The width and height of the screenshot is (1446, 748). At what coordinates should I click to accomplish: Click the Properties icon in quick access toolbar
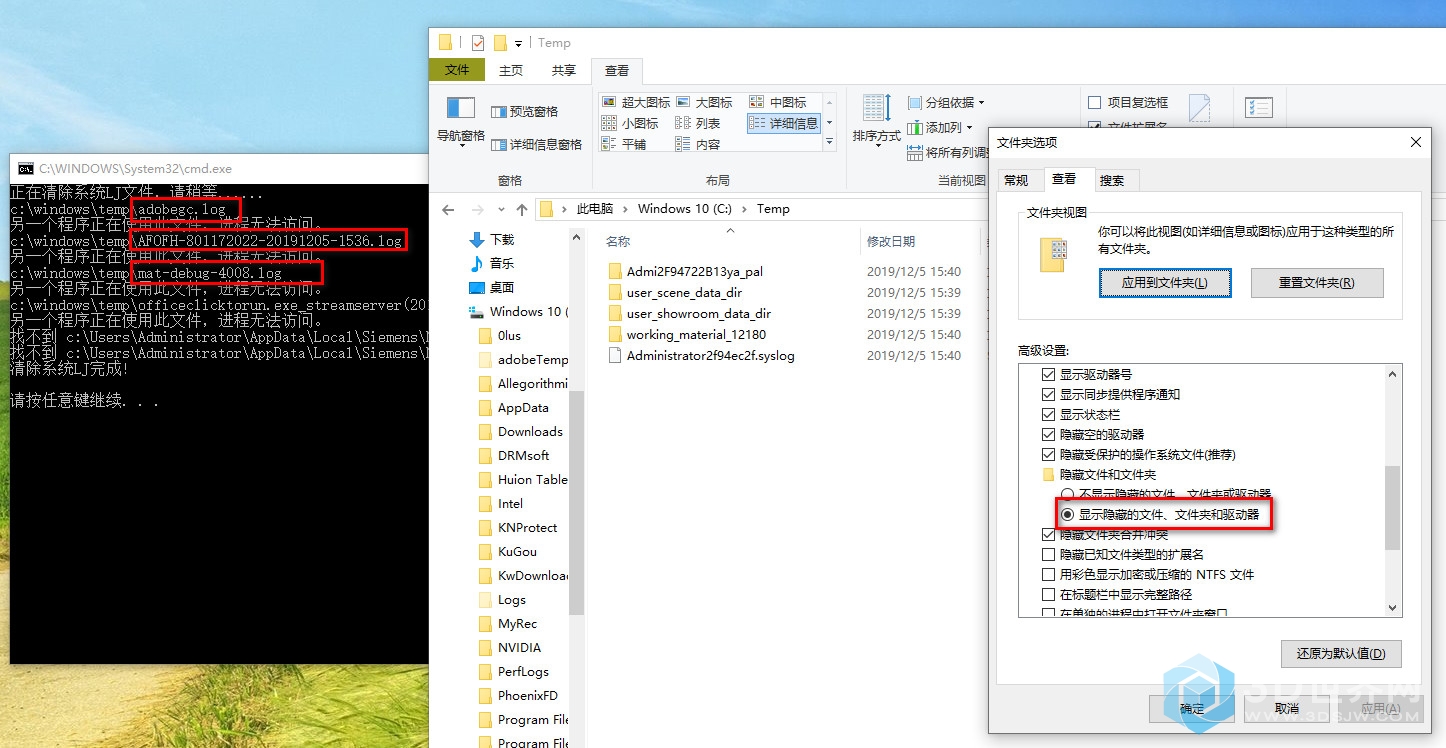click(x=478, y=43)
